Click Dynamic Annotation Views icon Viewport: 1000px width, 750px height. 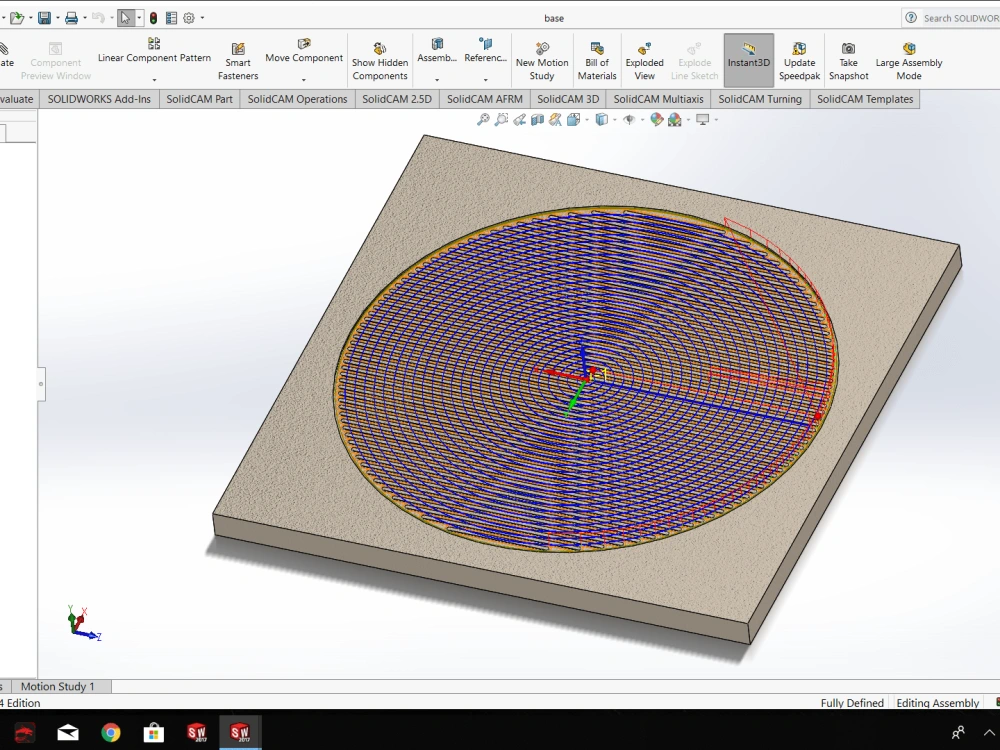coord(555,119)
